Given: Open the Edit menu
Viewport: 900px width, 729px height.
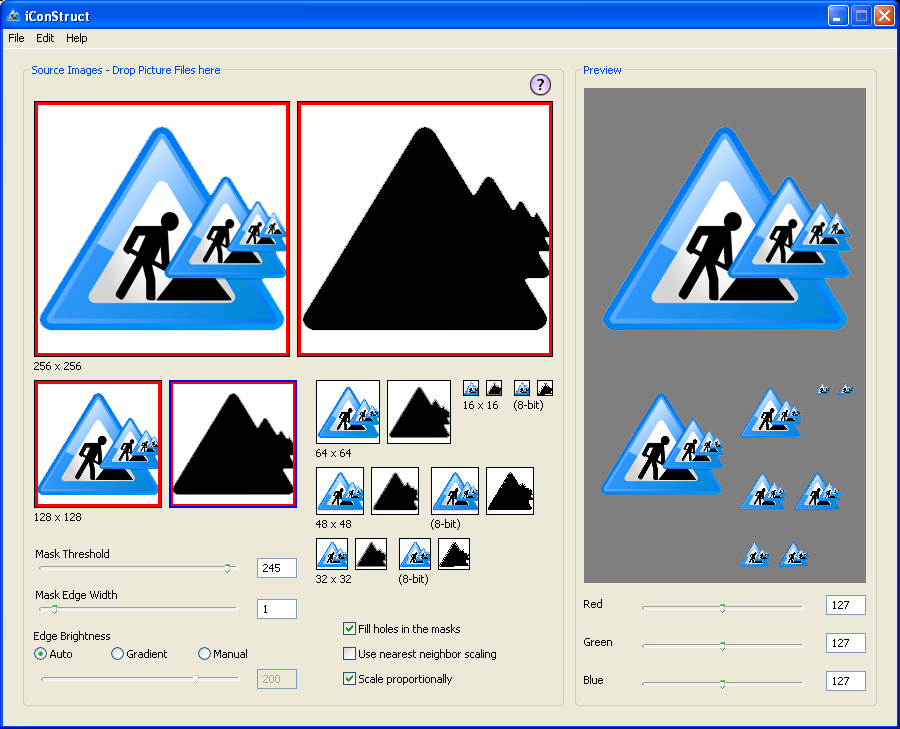Looking at the screenshot, I should click(x=45, y=38).
